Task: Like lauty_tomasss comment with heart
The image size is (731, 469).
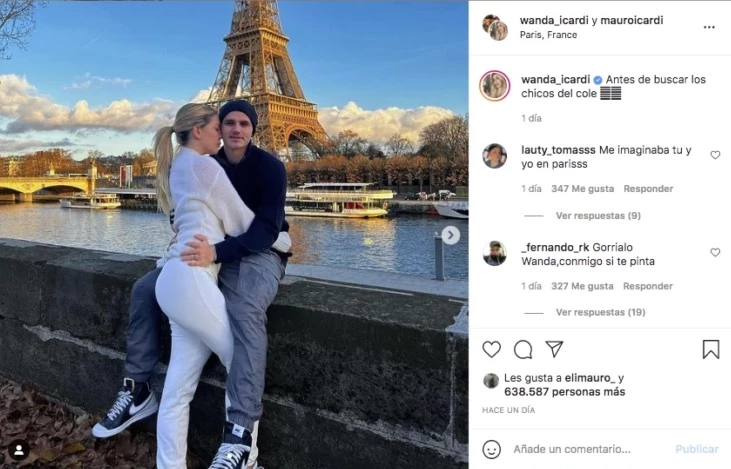Action: click(x=715, y=155)
